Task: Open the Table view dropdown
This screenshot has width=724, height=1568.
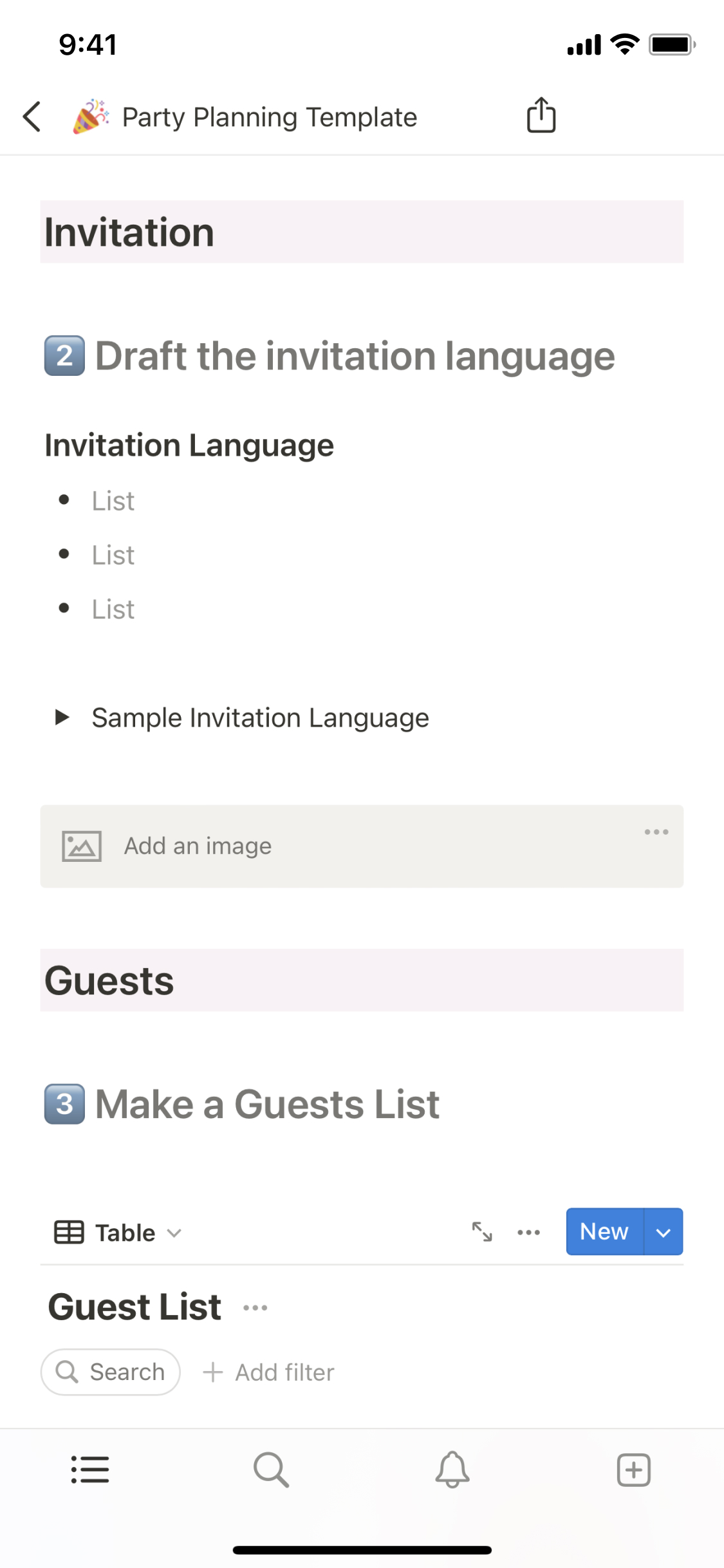Action: (119, 1233)
